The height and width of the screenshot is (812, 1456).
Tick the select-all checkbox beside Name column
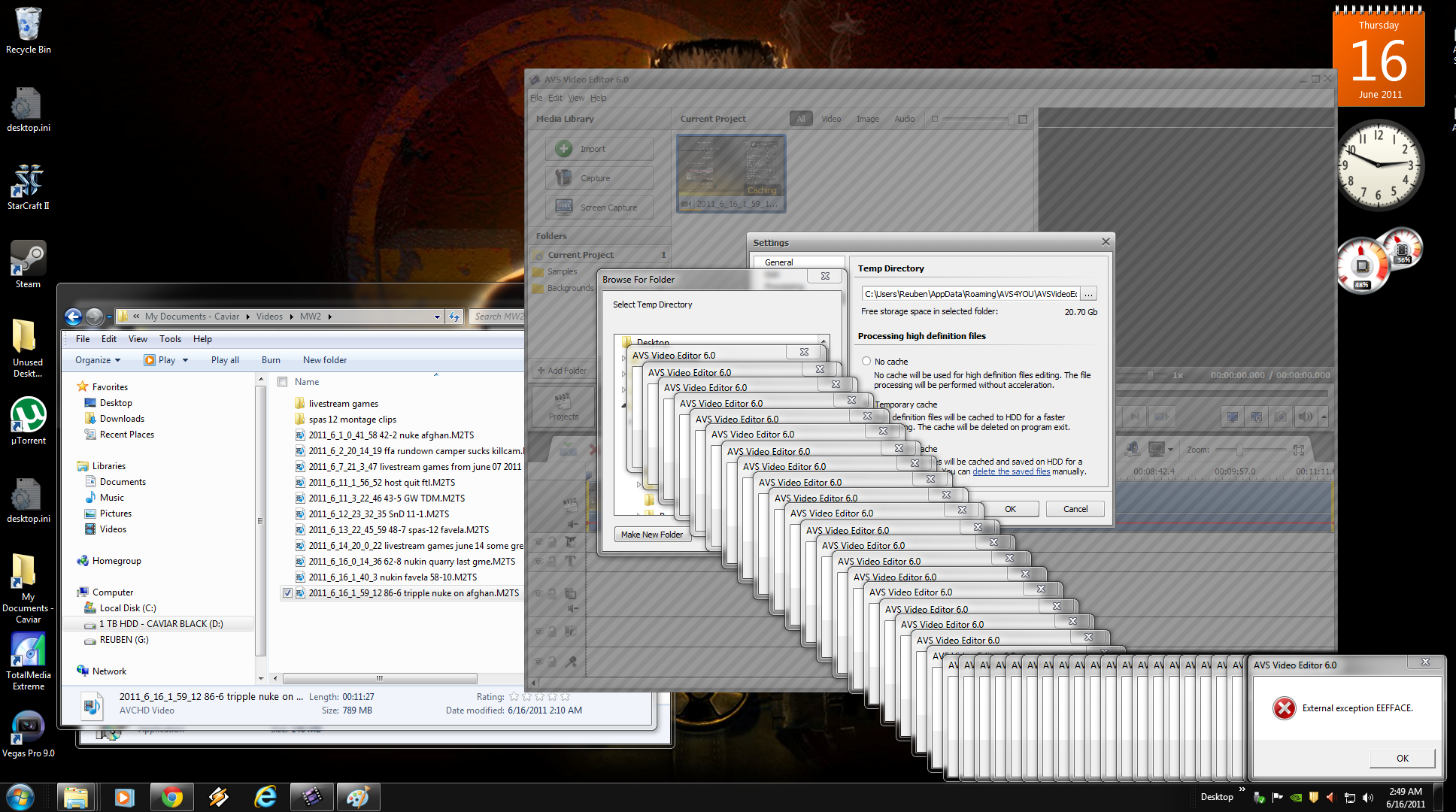pyautogui.click(x=283, y=382)
